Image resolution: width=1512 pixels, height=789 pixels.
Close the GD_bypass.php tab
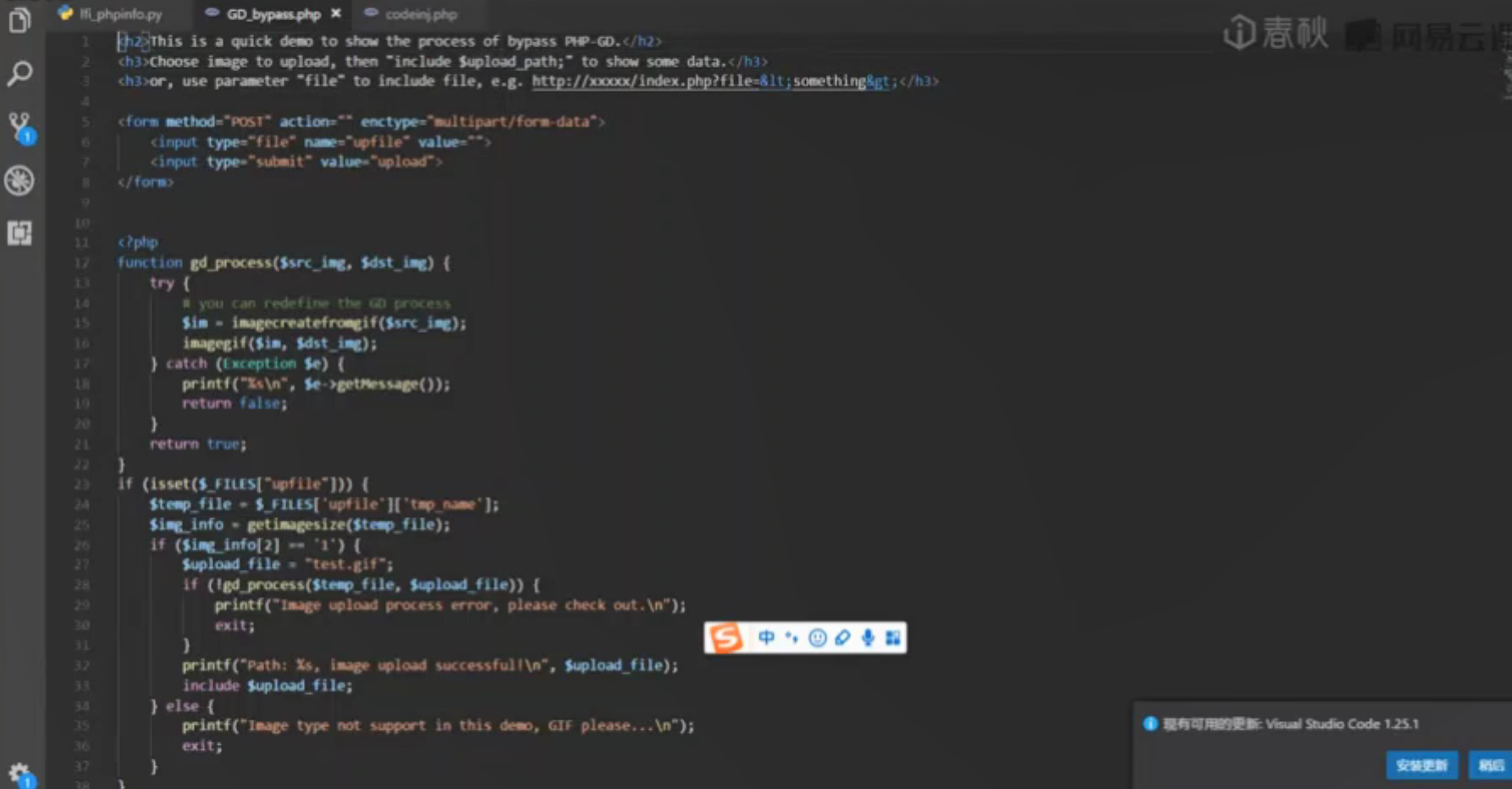[336, 14]
